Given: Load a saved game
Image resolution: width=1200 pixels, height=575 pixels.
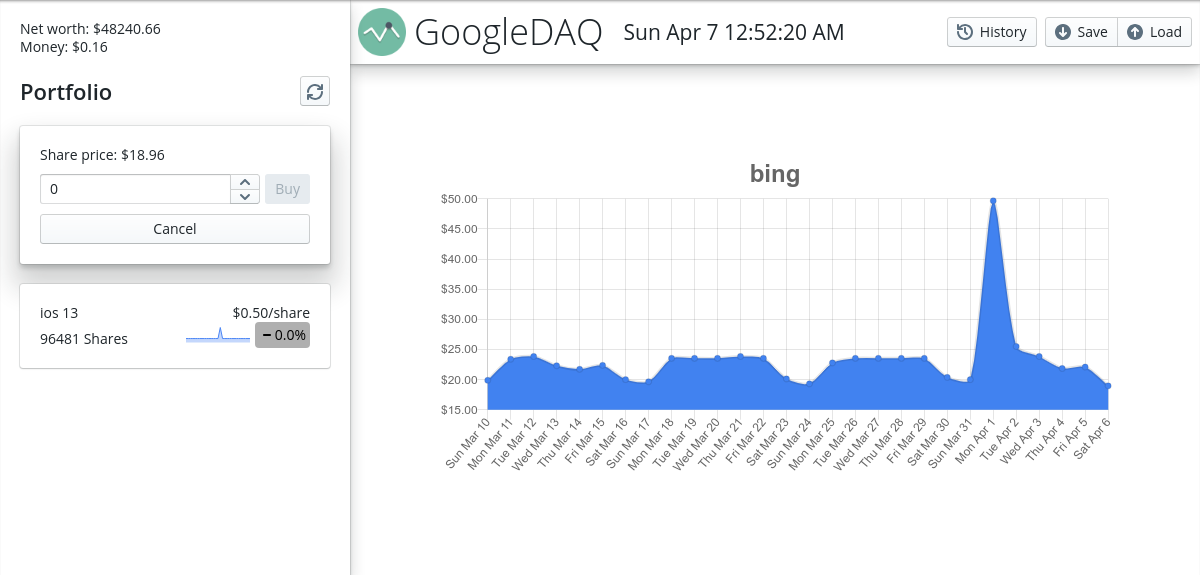Looking at the screenshot, I should pyautogui.click(x=1155, y=32).
